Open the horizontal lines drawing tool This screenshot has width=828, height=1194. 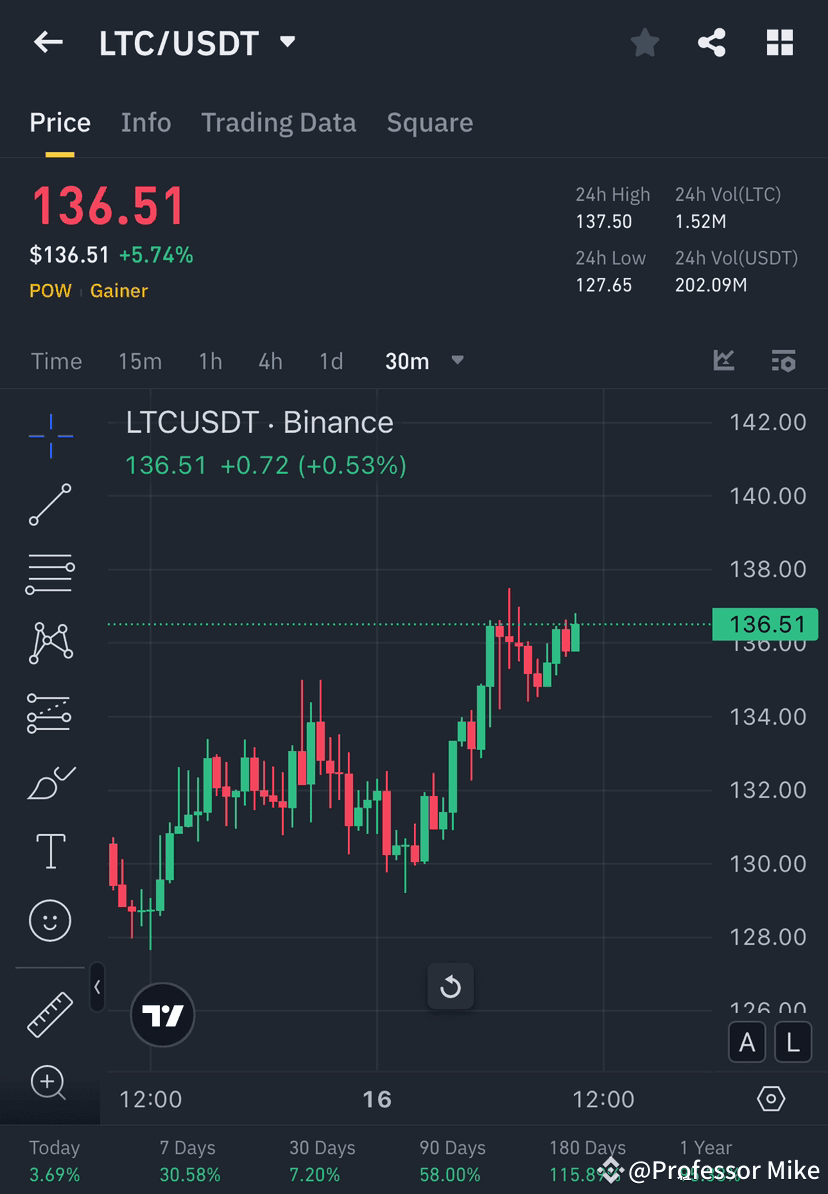(50, 574)
